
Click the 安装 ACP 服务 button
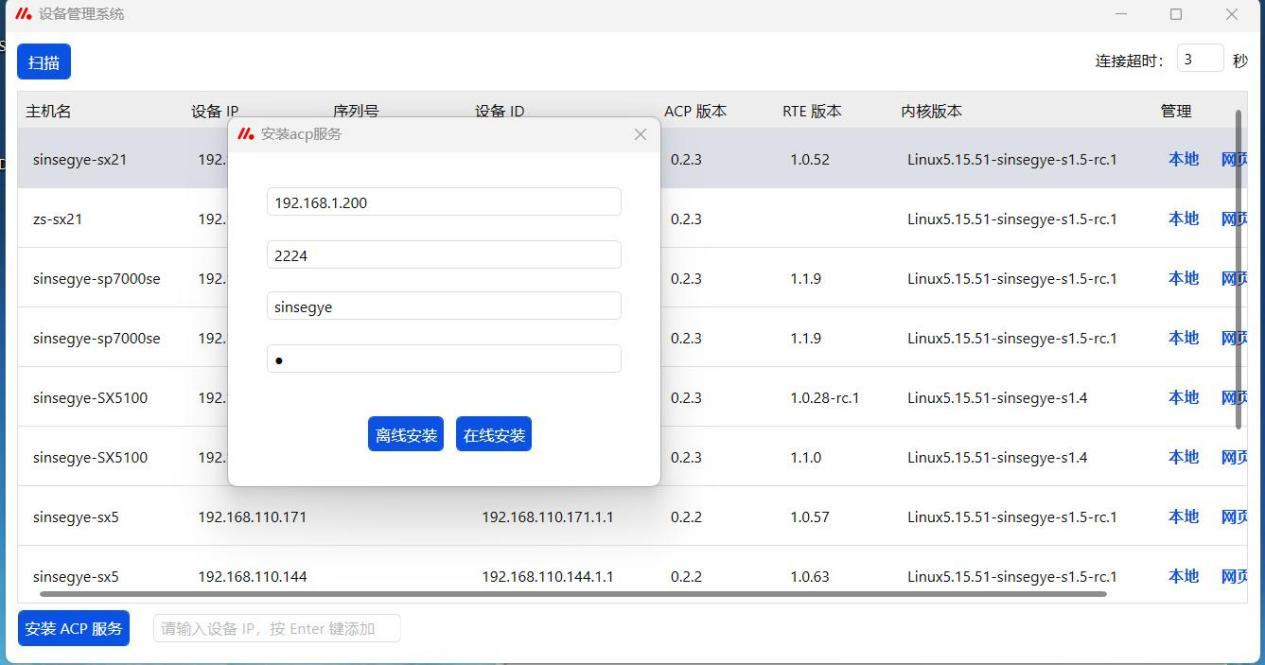click(x=74, y=628)
